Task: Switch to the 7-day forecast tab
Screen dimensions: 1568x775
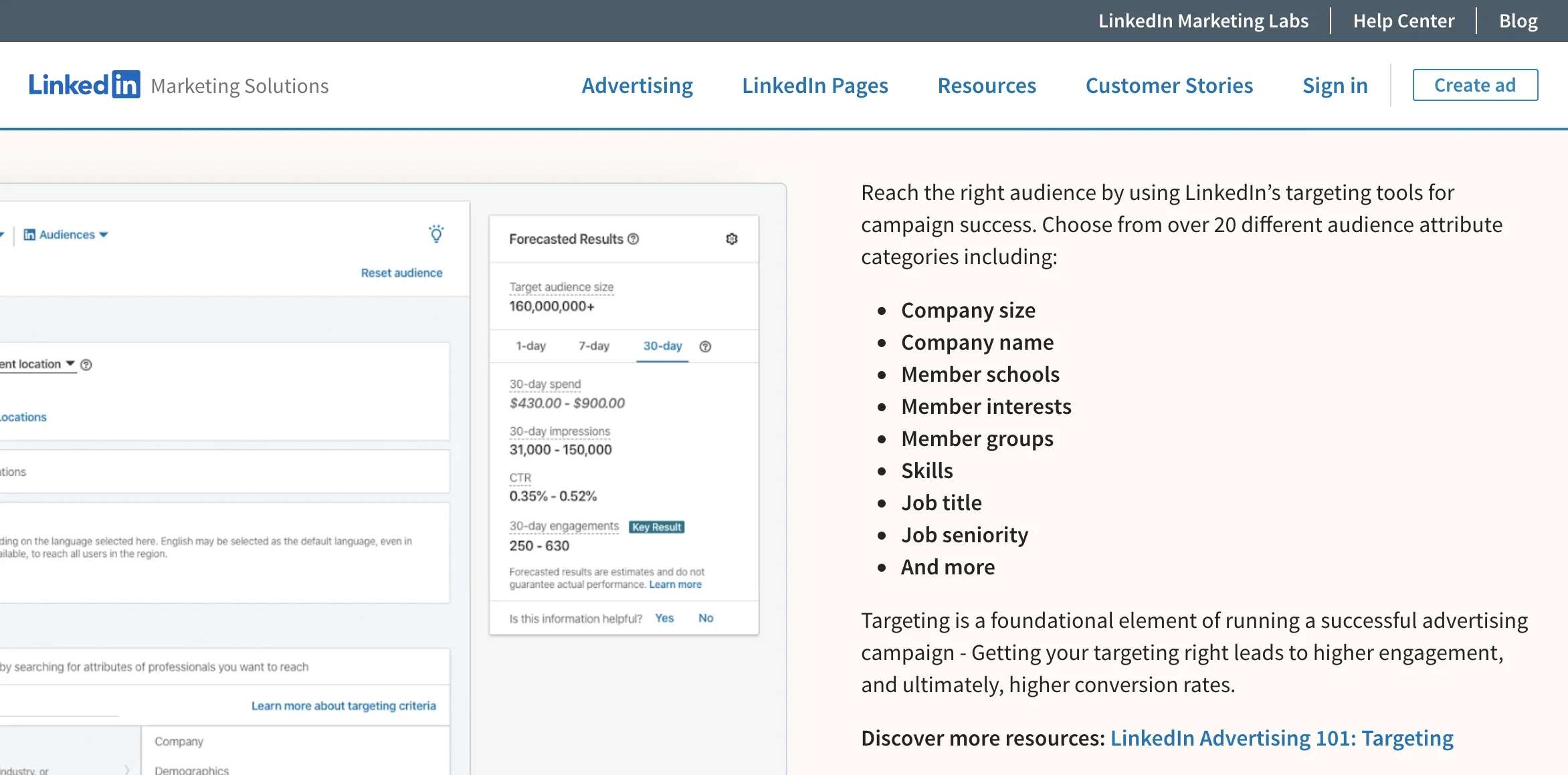Action: coord(593,346)
